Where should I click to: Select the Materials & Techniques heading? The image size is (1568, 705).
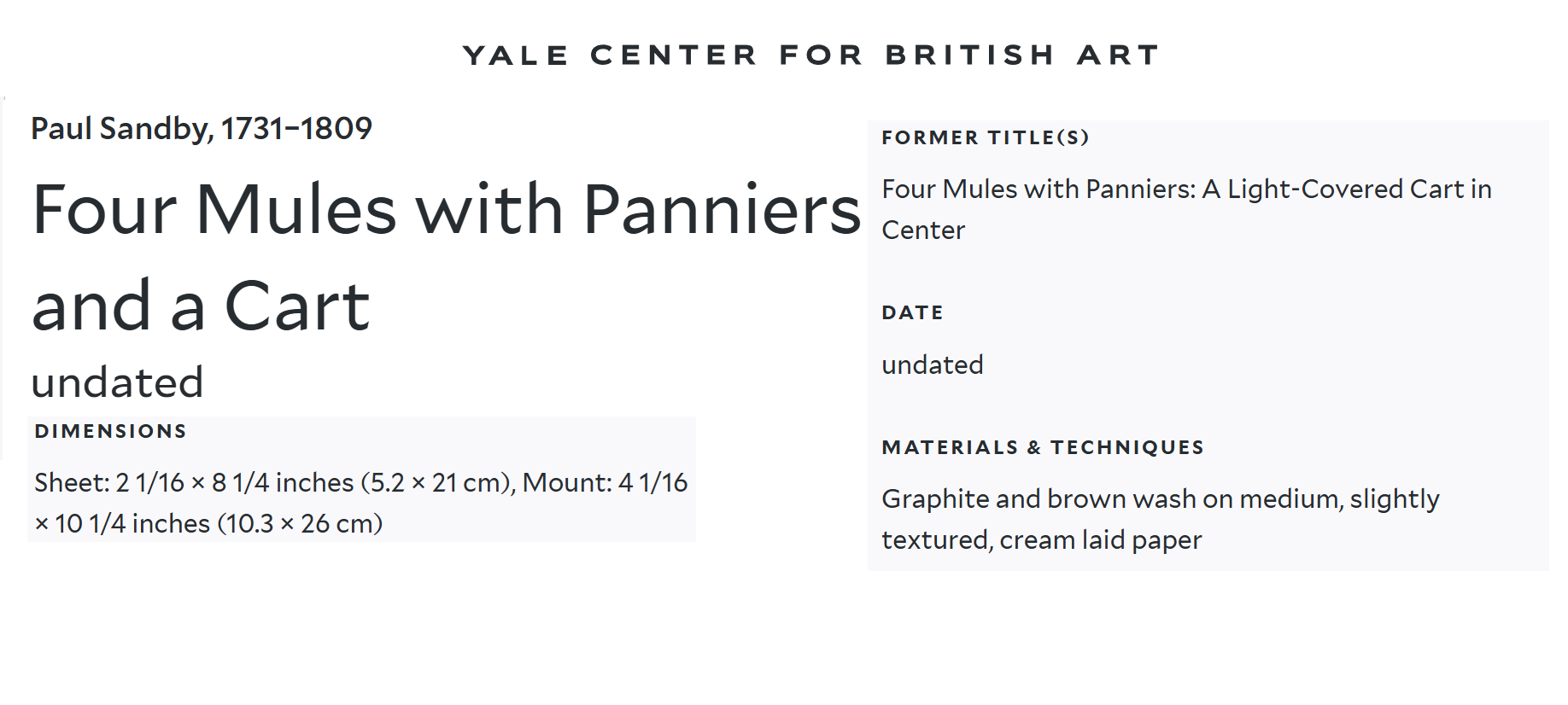(1043, 447)
